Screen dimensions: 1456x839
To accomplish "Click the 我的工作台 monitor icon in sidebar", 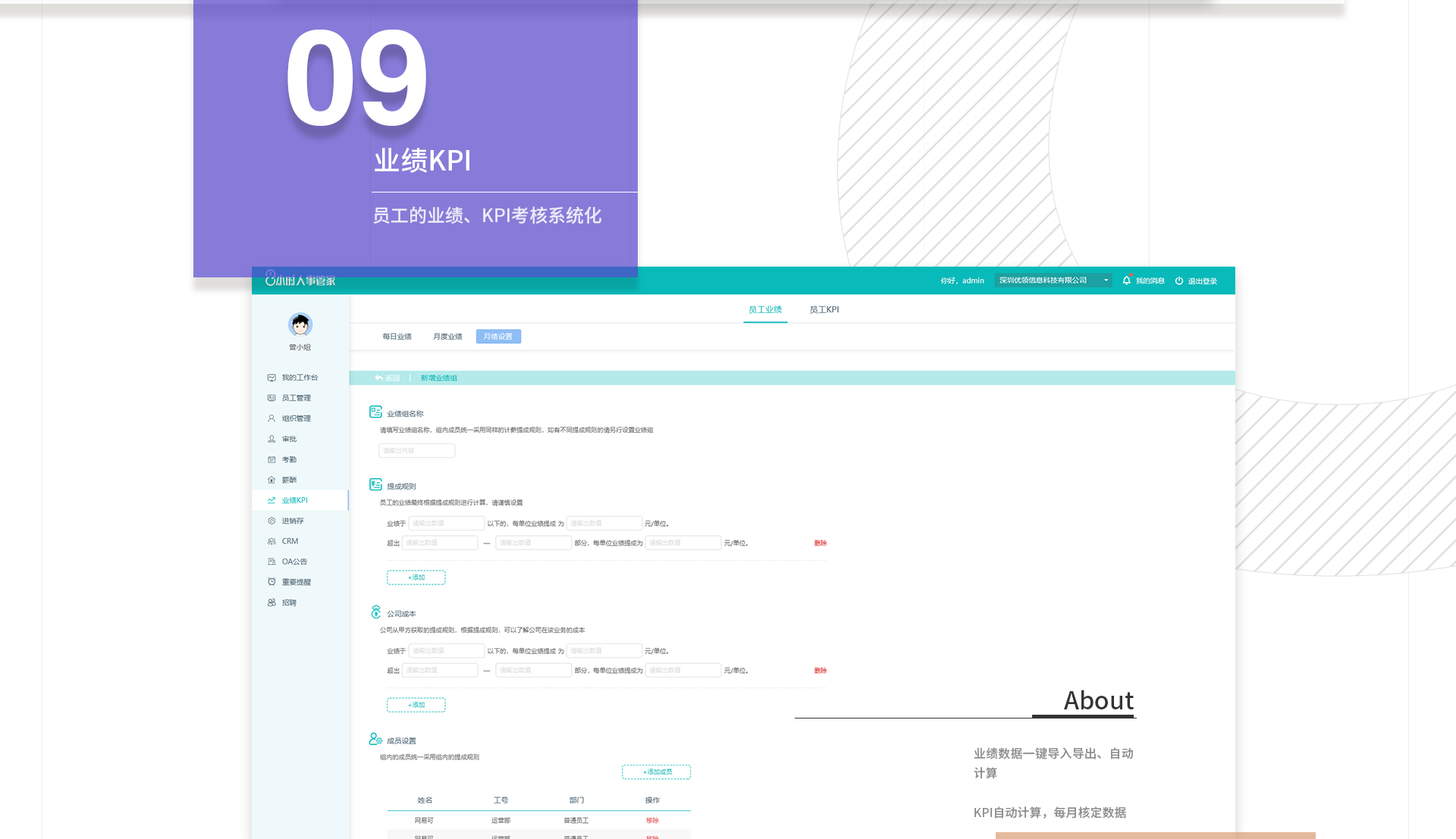I will tap(271, 377).
